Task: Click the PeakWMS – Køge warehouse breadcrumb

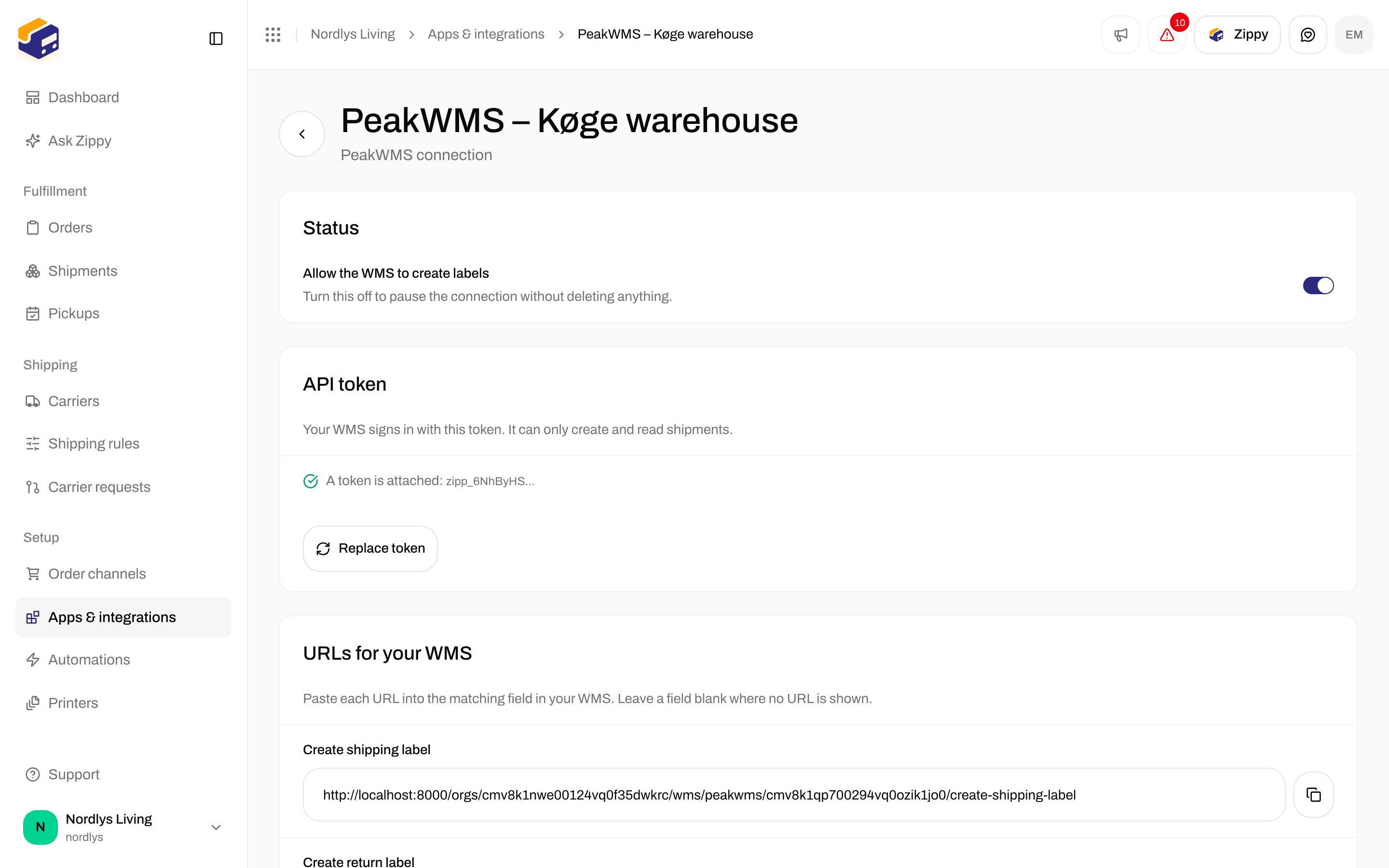Action: coord(665,34)
